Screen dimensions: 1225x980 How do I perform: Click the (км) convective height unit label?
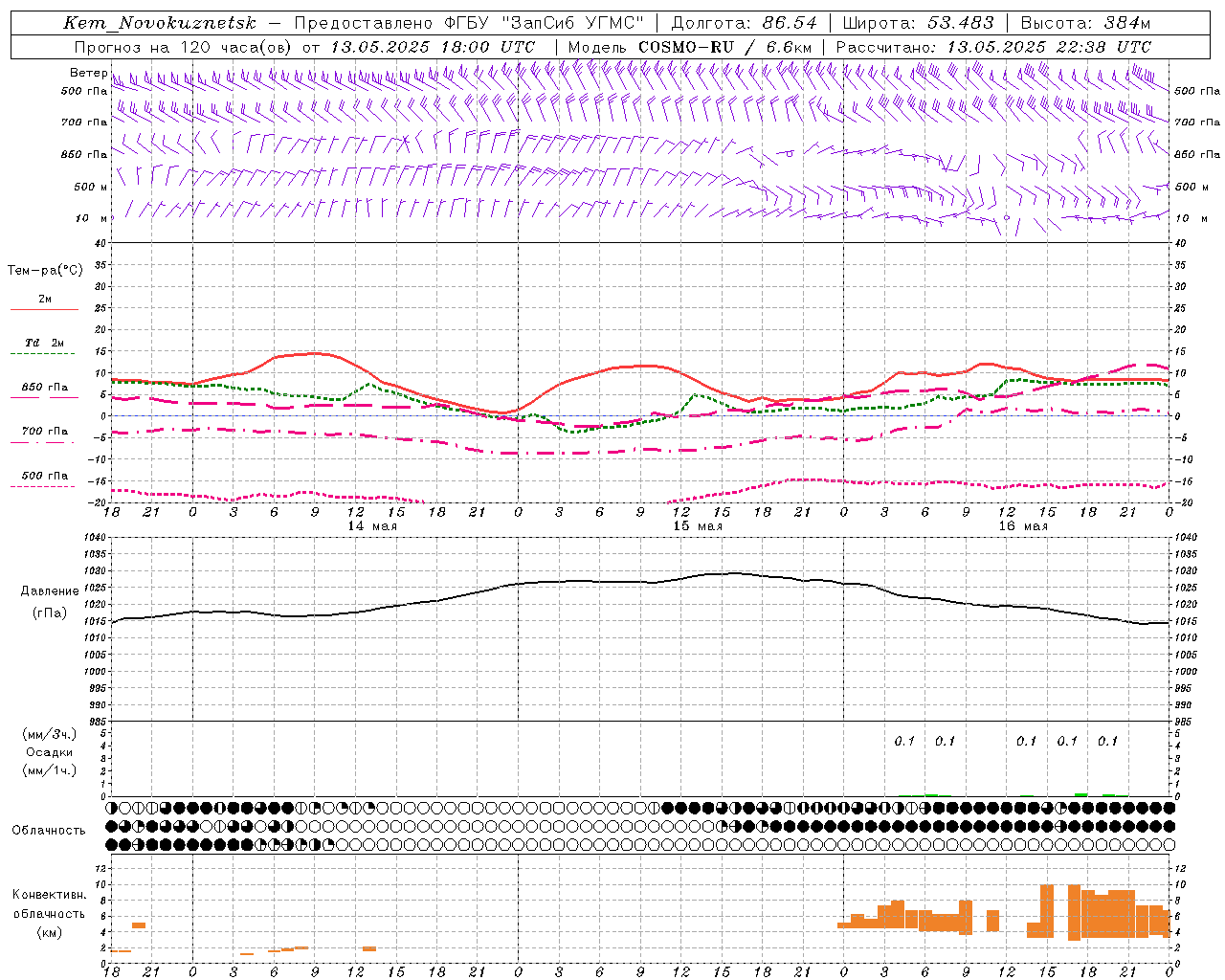click(50, 932)
